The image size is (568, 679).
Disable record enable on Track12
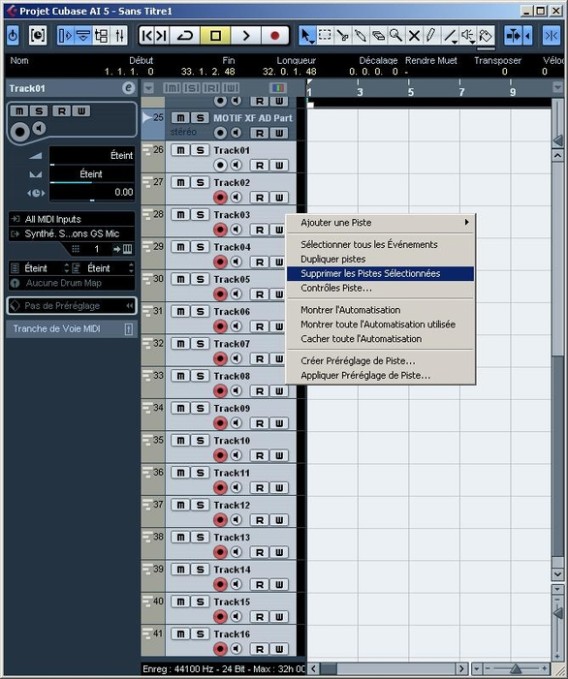[x=220, y=520]
